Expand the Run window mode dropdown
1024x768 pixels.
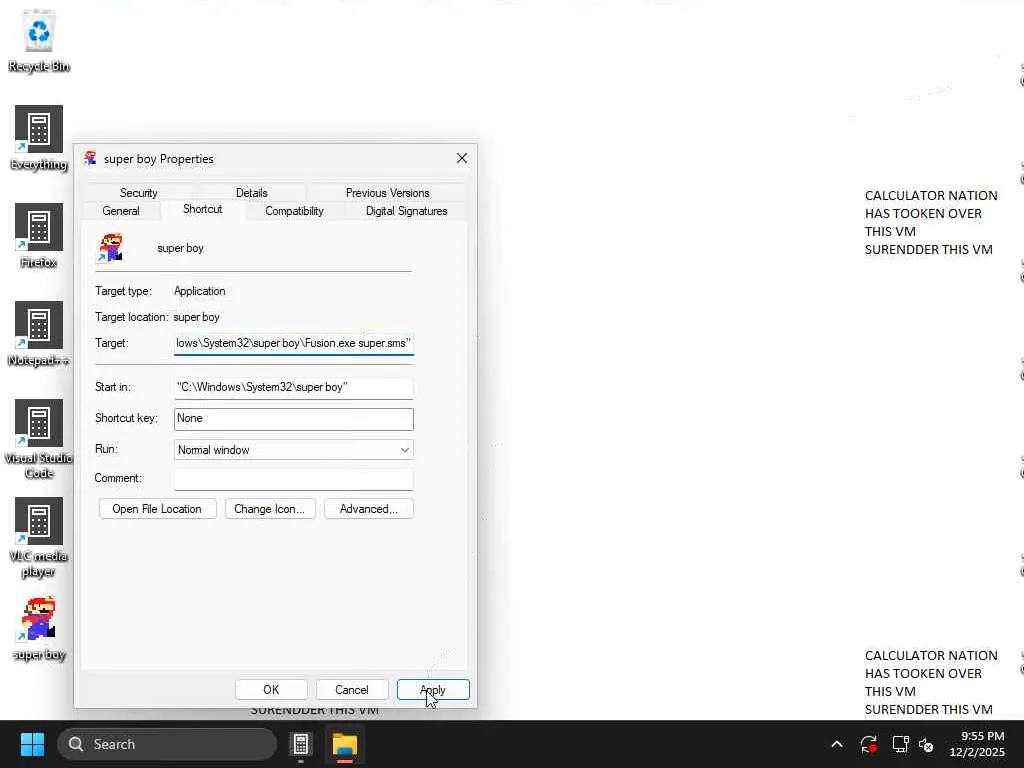(293, 450)
